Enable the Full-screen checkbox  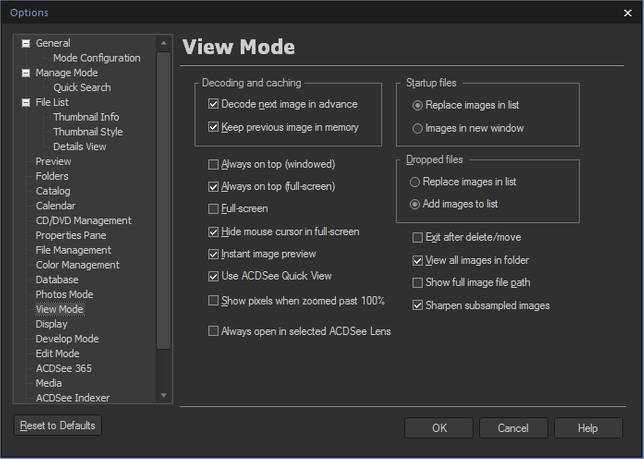tap(213, 209)
